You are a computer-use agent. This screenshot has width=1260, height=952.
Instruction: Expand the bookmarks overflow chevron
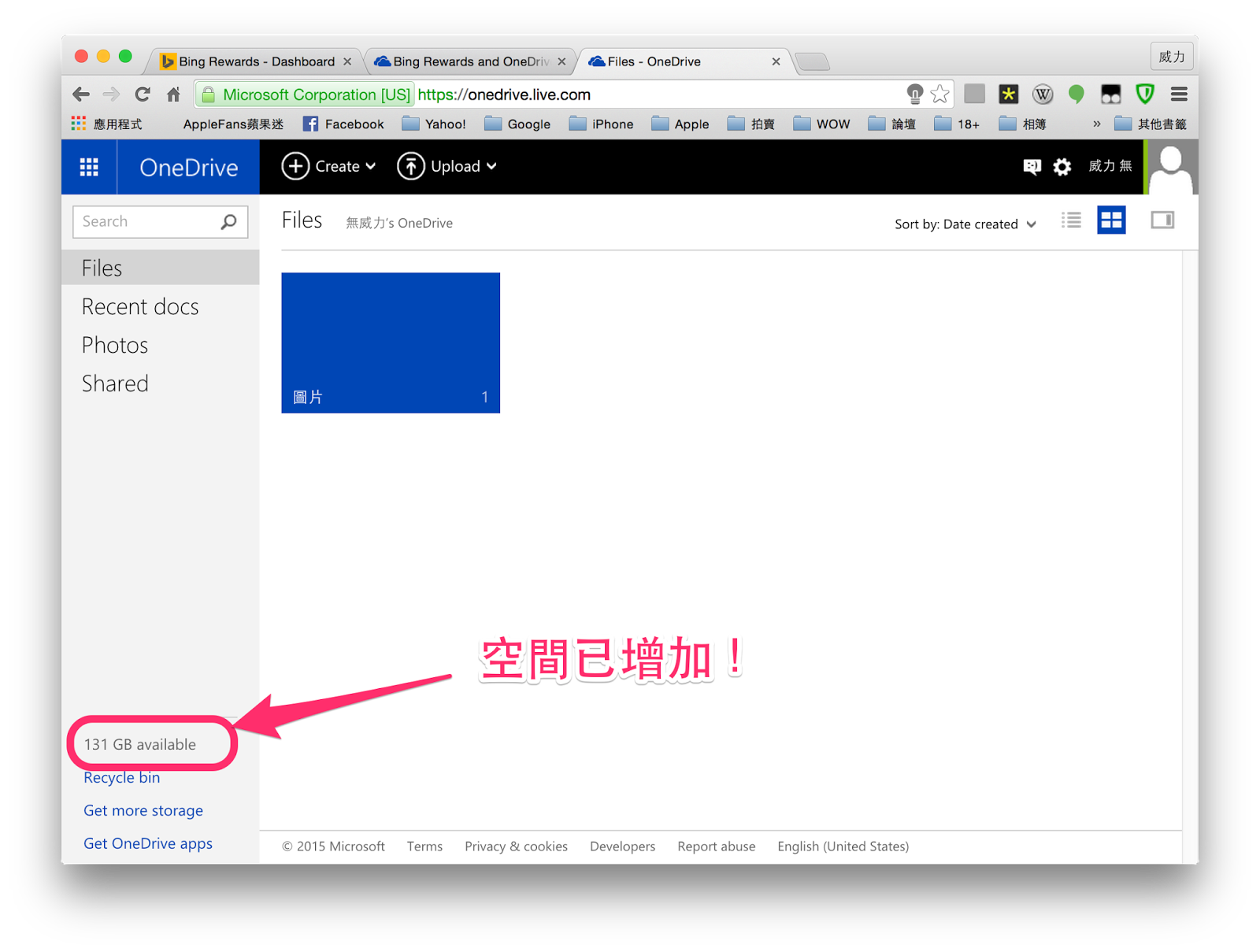tap(1096, 124)
